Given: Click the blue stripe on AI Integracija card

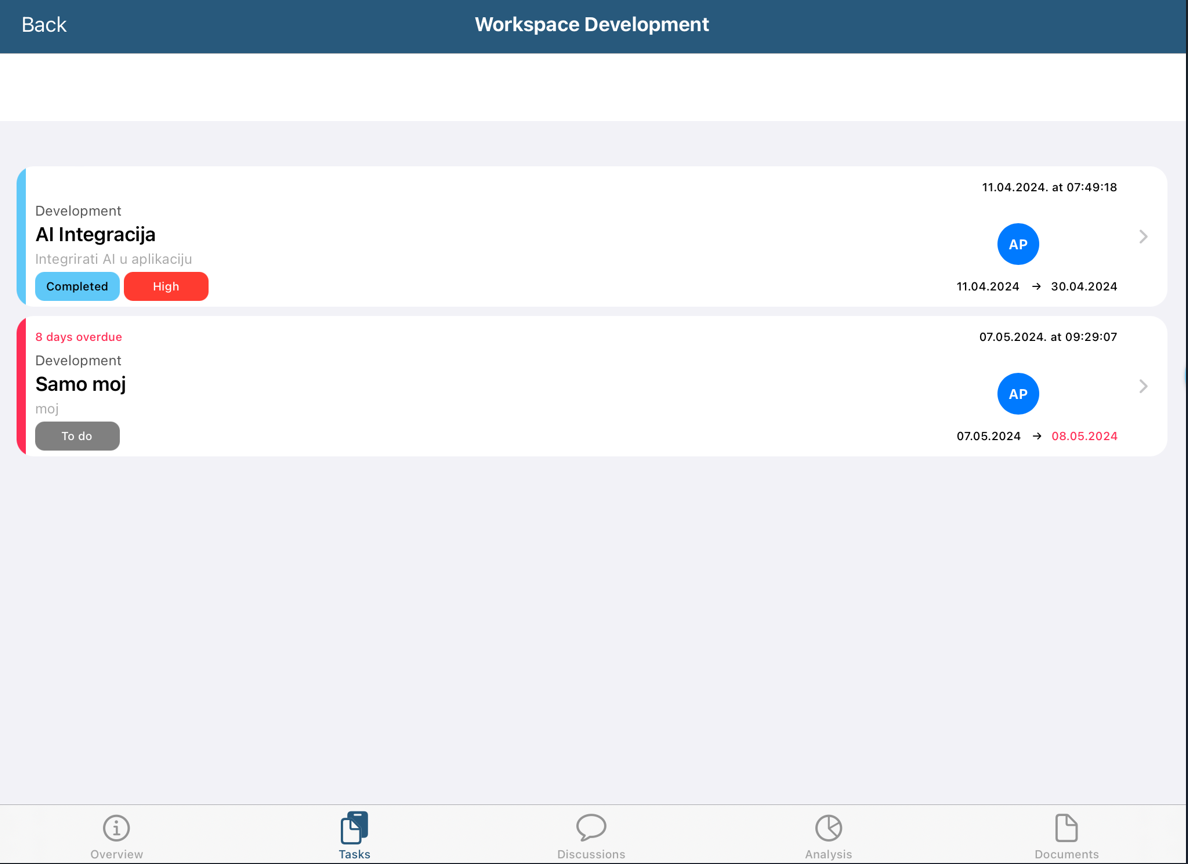Looking at the screenshot, I should click(21, 237).
